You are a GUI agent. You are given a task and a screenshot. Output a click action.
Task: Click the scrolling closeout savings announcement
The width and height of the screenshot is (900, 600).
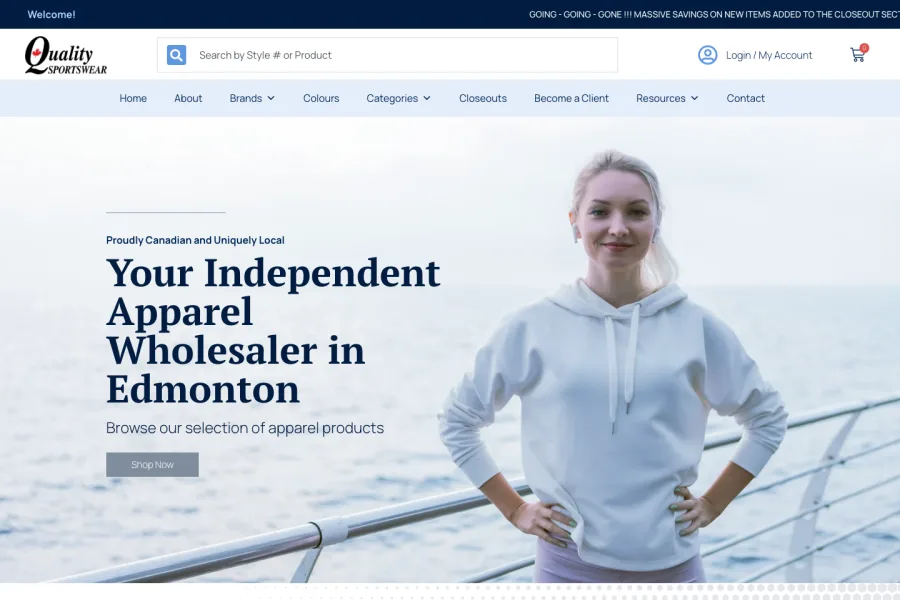(714, 14)
